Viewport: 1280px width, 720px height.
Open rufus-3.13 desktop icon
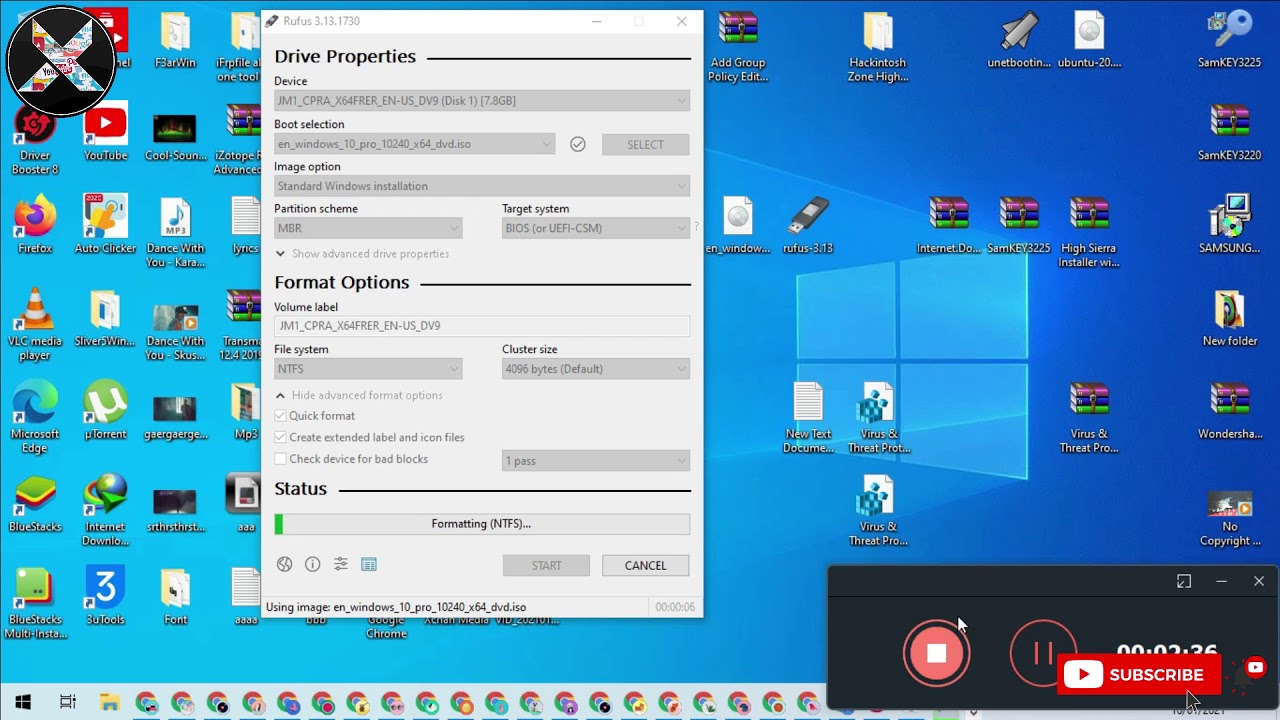808,225
